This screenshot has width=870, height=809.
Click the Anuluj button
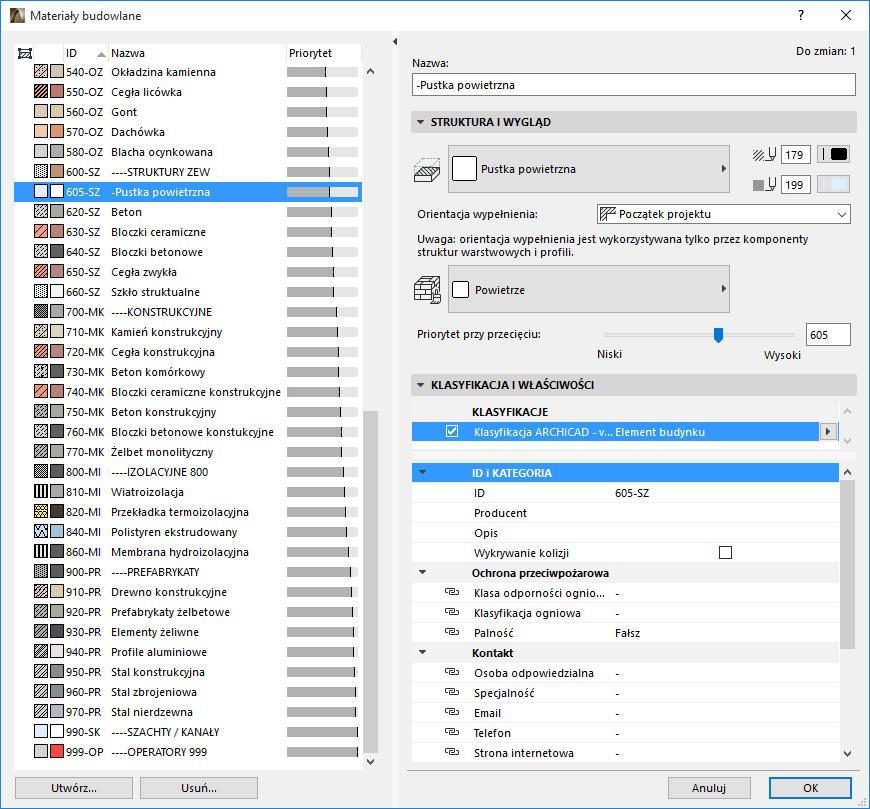click(709, 788)
